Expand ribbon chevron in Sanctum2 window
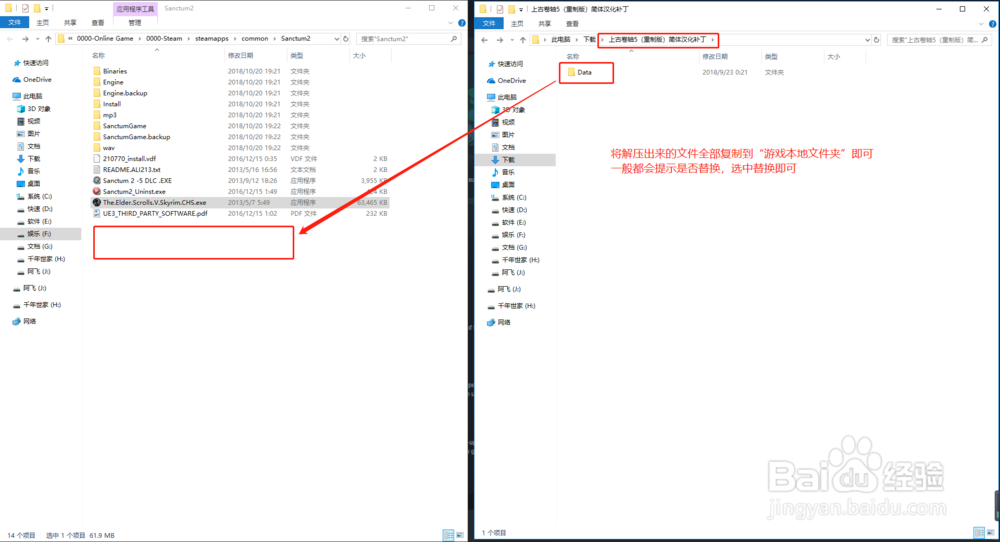Screen dimensions: 1000x542 (x=451, y=23)
